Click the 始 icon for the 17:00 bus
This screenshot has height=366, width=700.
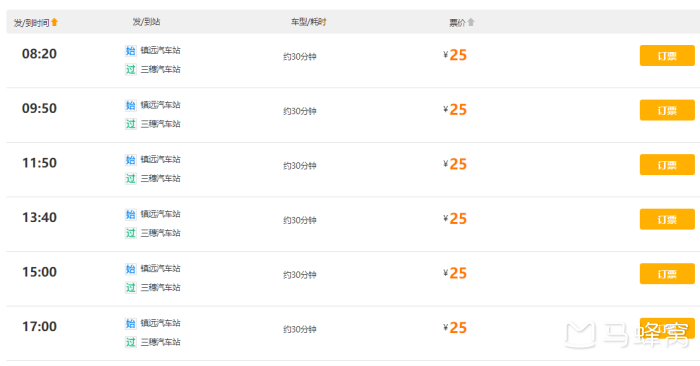tap(130, 324)
